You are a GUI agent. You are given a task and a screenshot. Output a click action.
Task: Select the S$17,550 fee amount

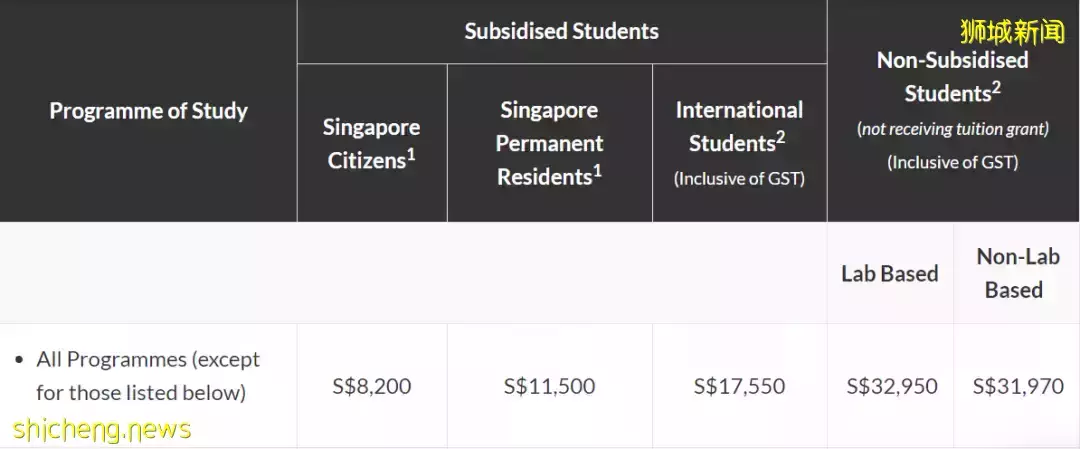(739, 385)
